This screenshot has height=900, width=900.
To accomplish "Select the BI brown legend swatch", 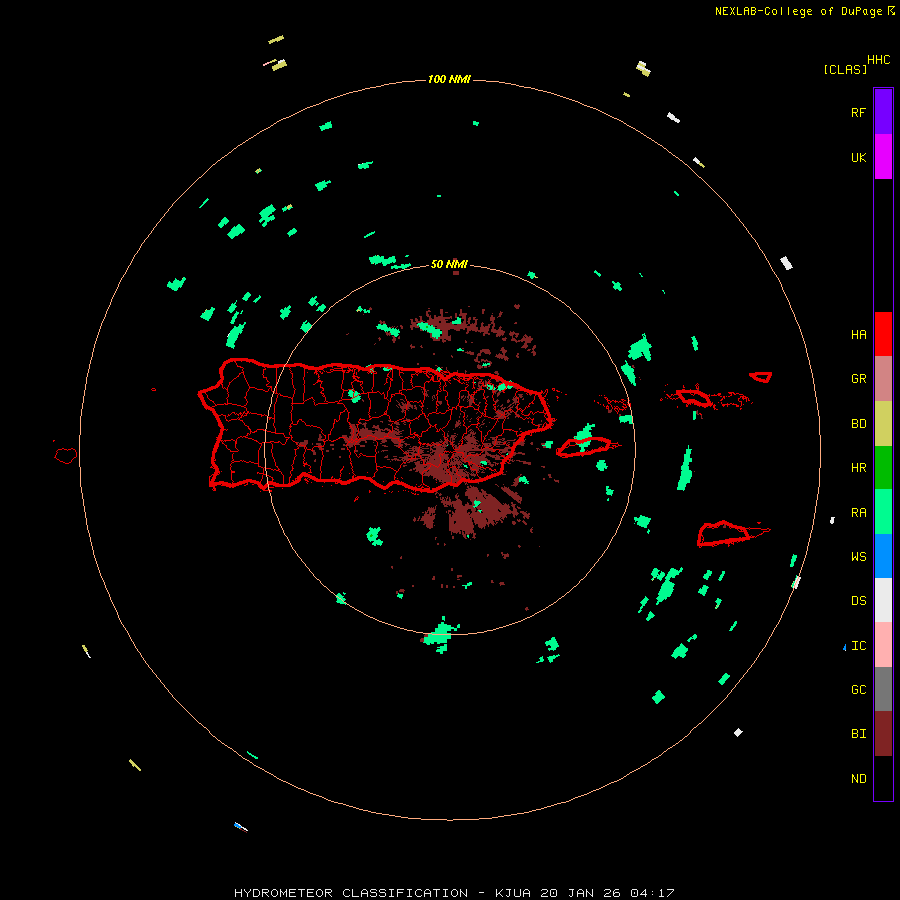I will (x=883, y=734).
